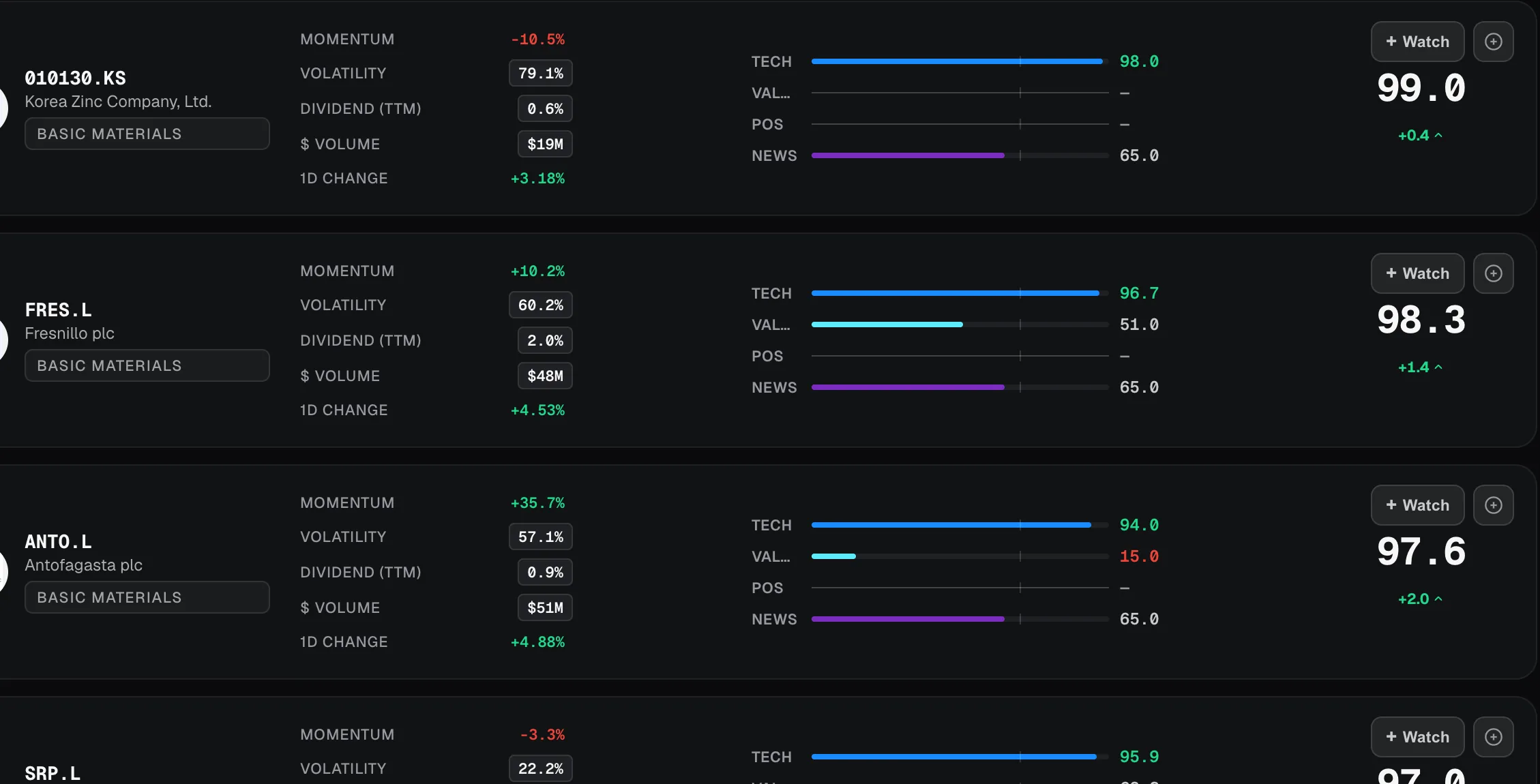Click the Antofagasta plc company name
1540x784 pixels.
point(83,565)
